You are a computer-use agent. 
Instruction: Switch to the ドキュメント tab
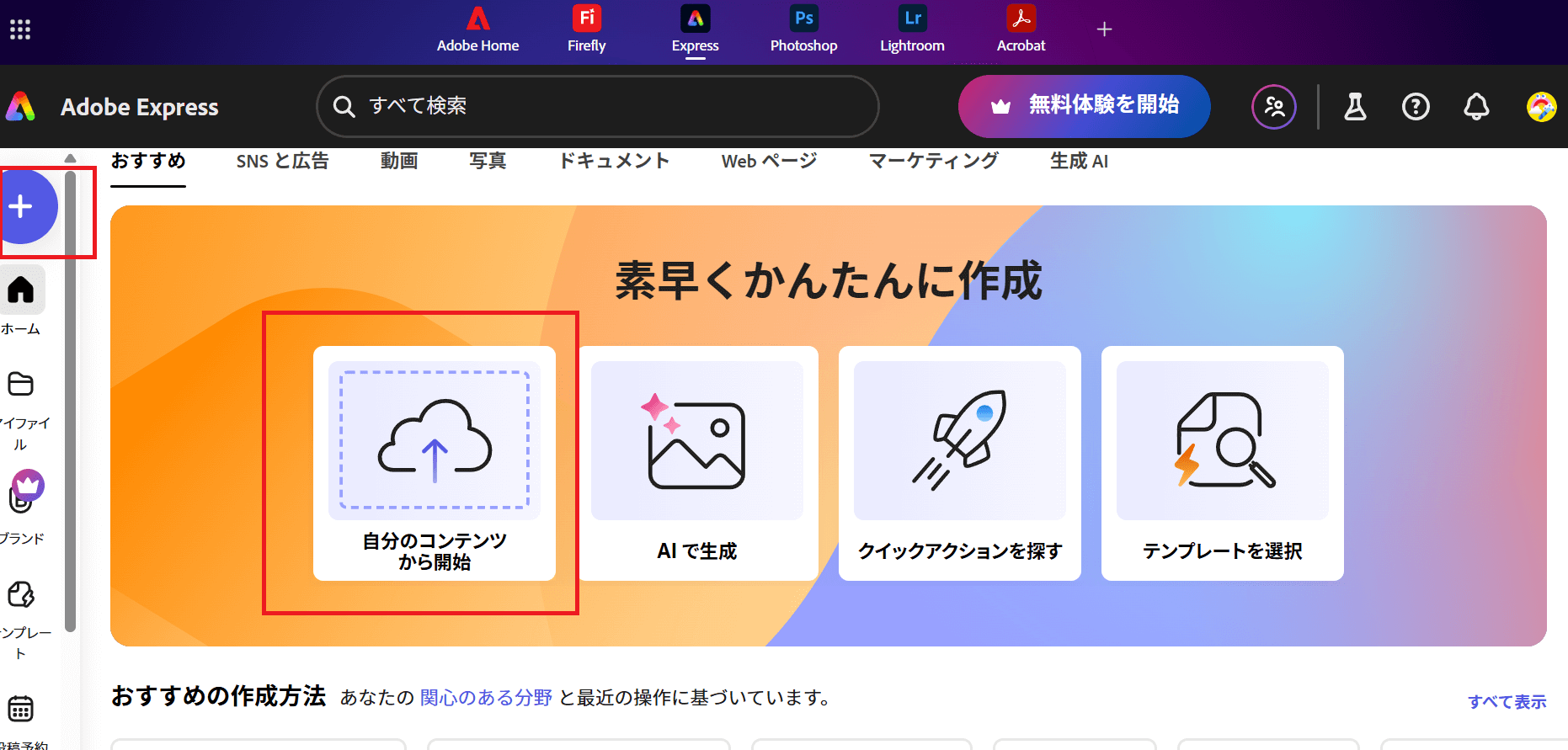pyautogui.click(x=614, y=161)
